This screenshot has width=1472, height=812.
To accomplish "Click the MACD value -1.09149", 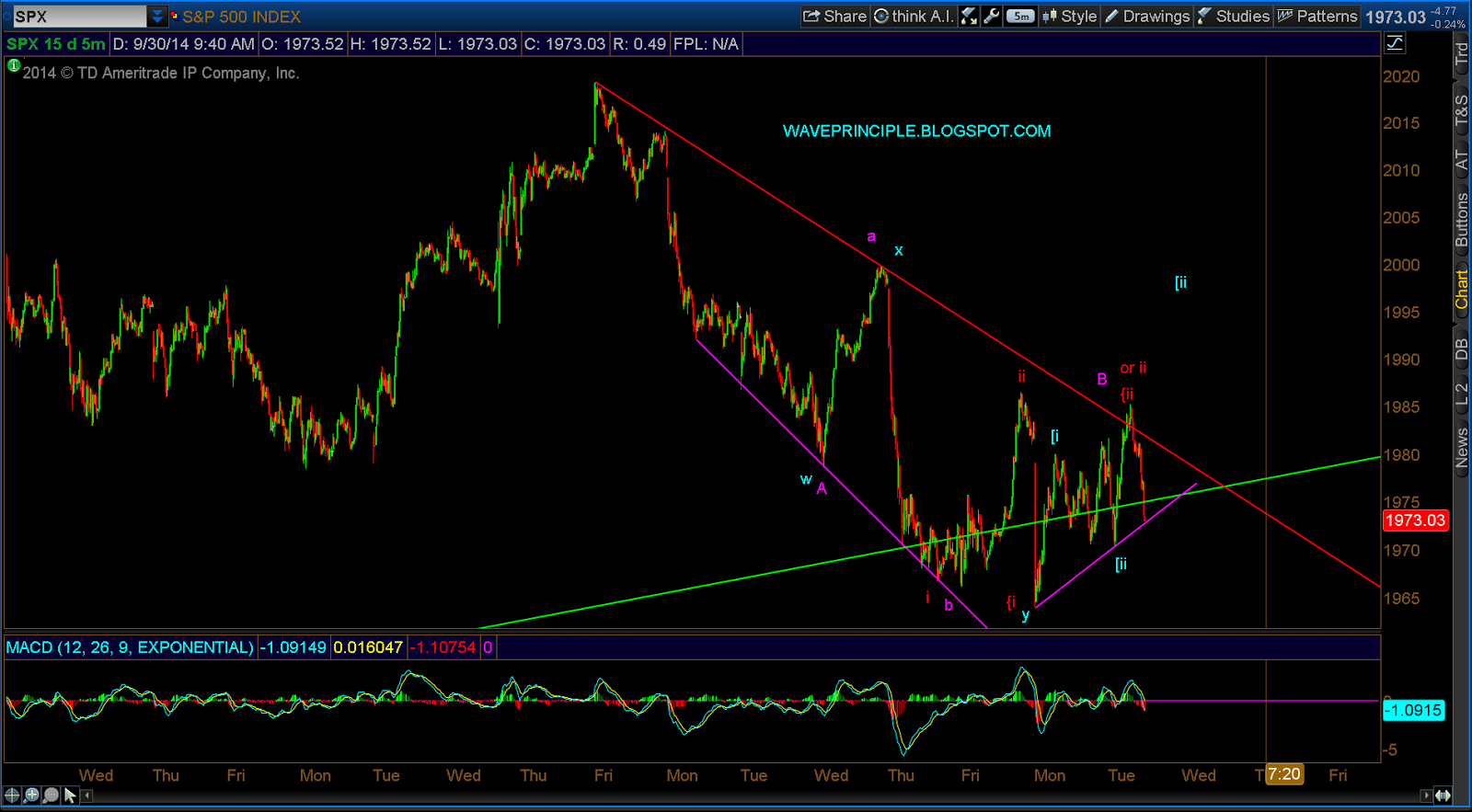I will coord(293,647).
